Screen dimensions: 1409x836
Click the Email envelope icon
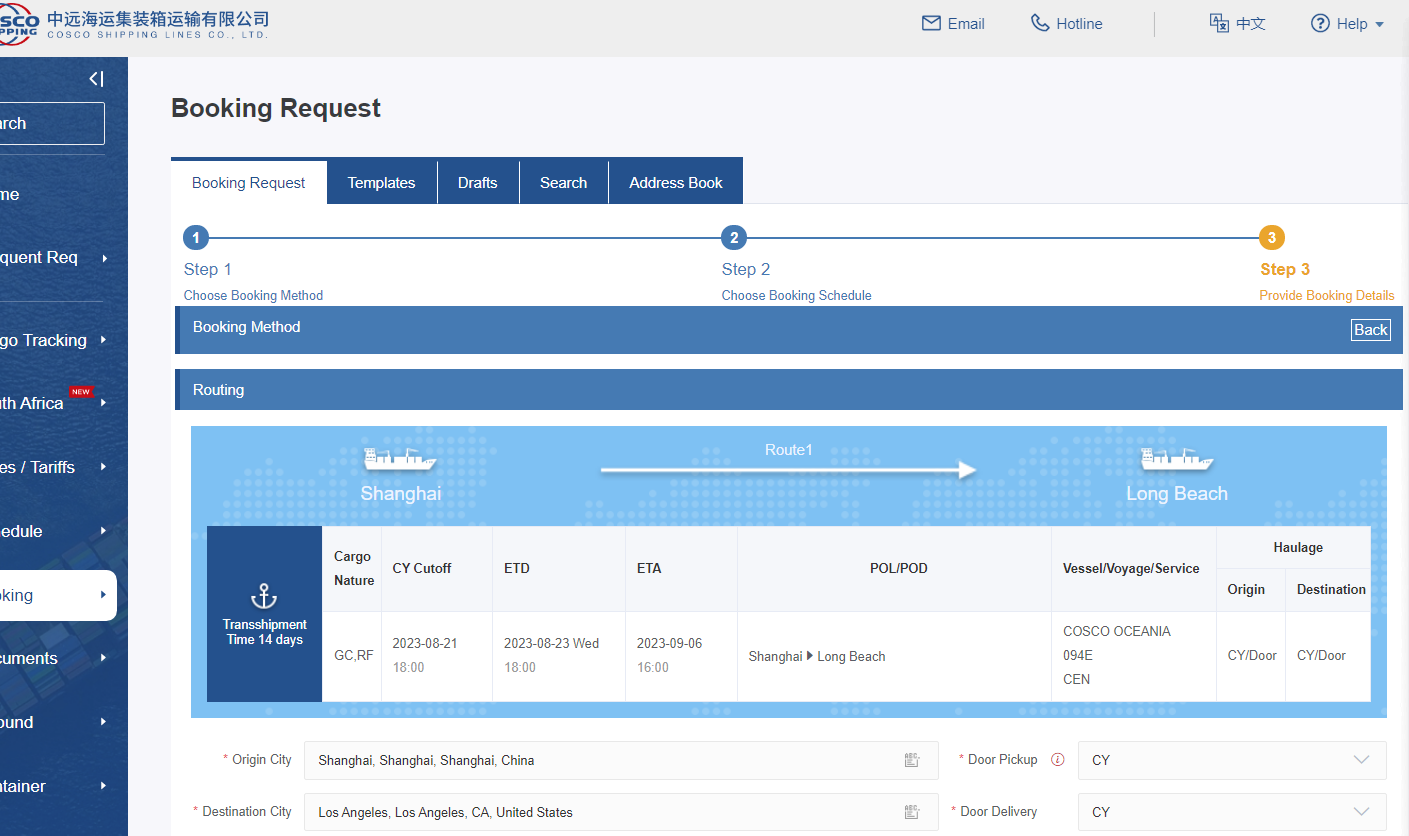tap(931, 23)
